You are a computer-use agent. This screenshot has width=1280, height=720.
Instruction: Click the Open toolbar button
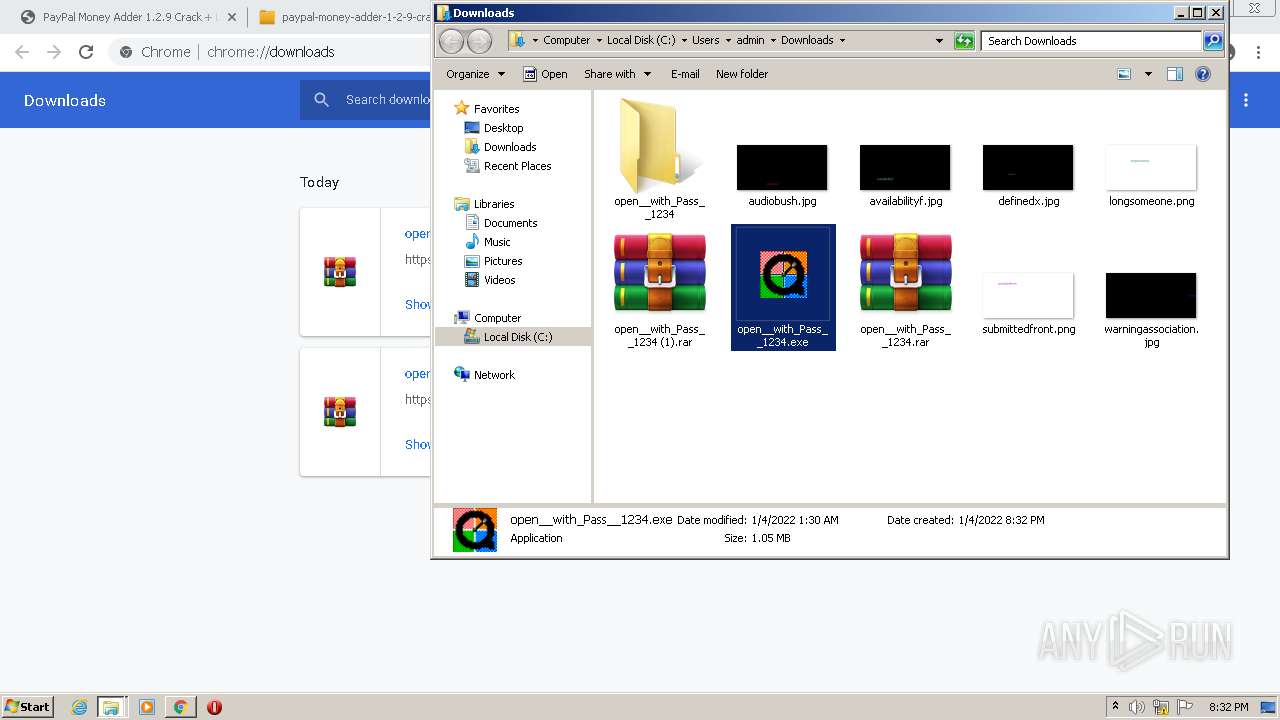coord(546,74)
